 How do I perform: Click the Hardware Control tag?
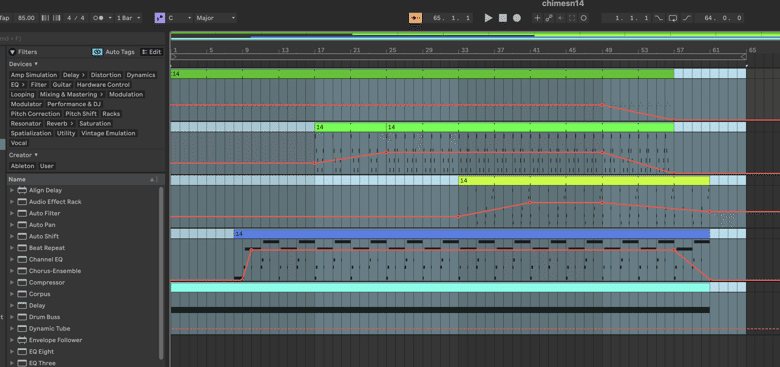pyautogui.click(x=103, y=85)
